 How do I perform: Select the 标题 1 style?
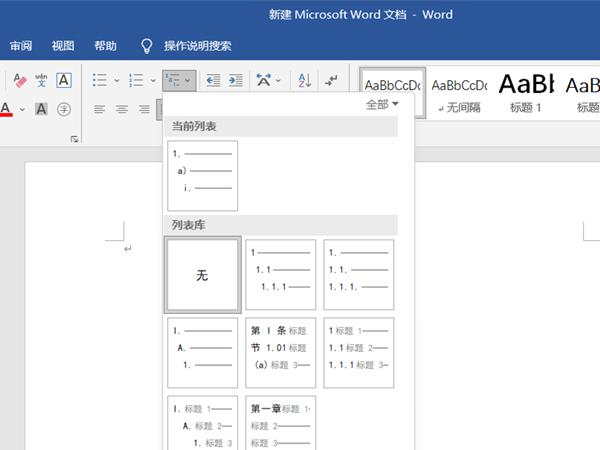526,91
